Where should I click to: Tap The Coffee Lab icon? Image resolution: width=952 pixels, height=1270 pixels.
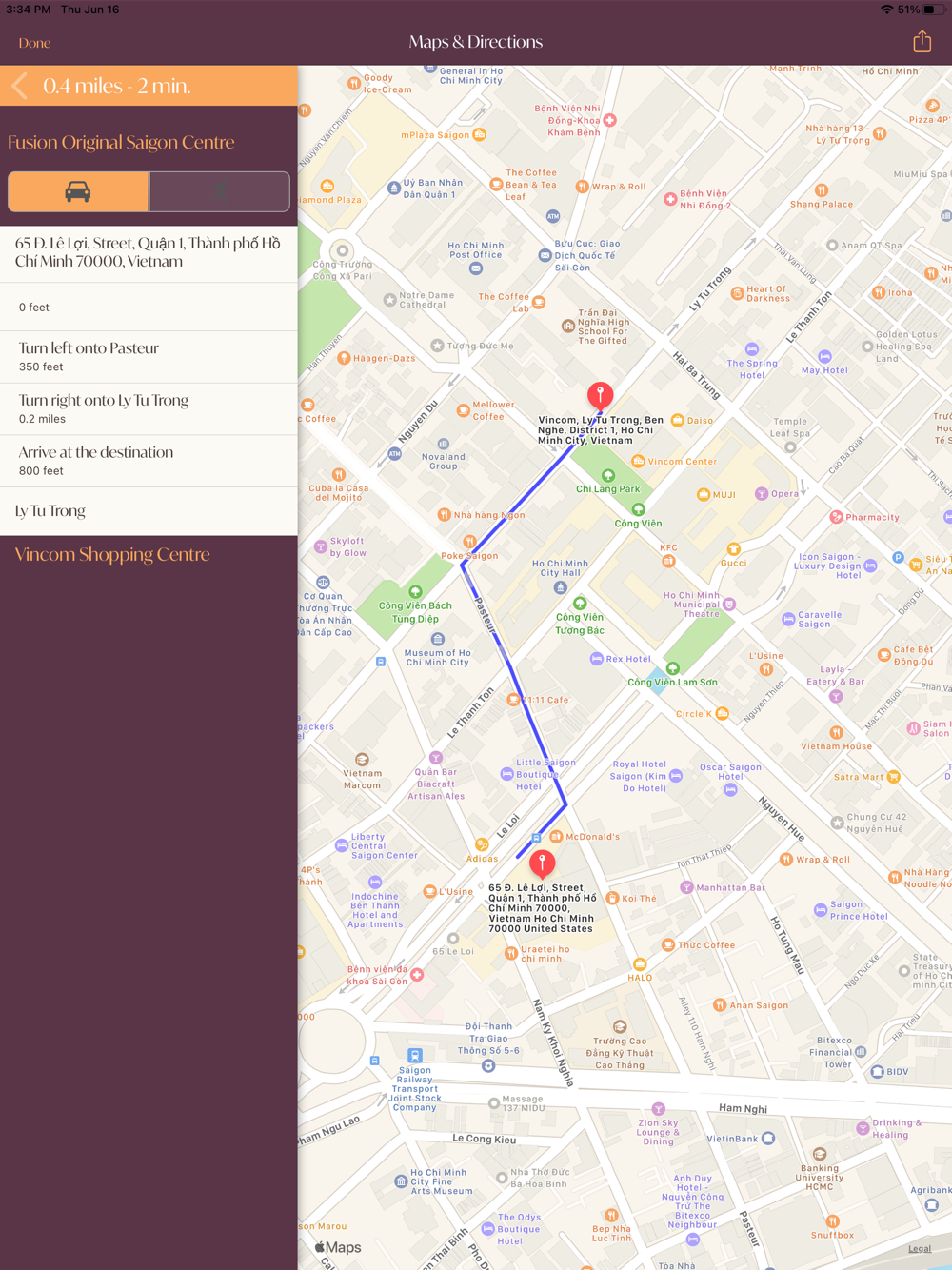point(539,302)
